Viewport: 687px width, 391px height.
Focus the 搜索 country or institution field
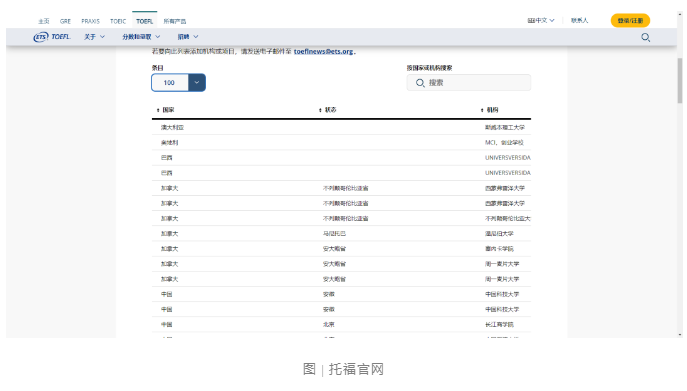468,82
